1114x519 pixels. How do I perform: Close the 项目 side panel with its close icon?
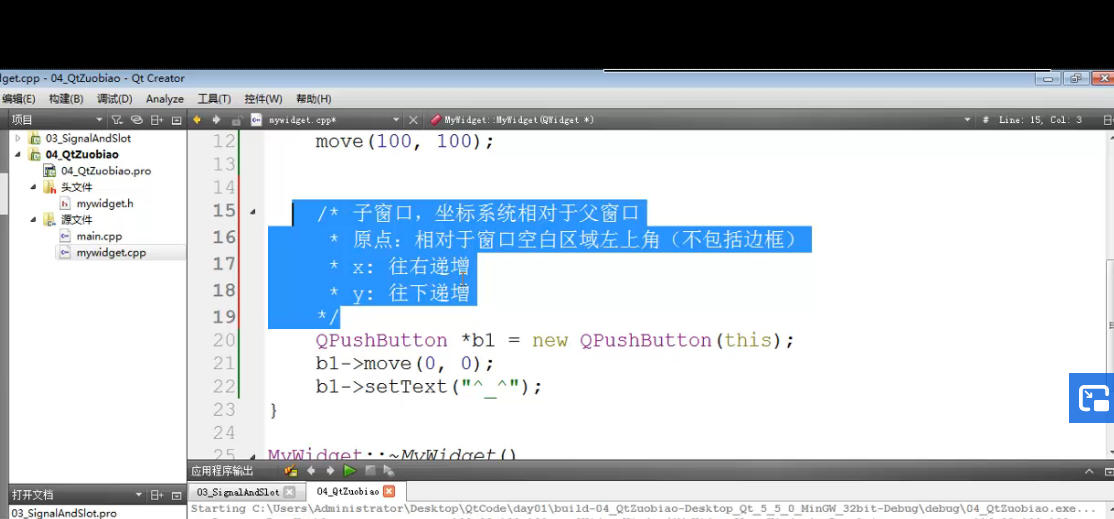[x=176, y=120]
